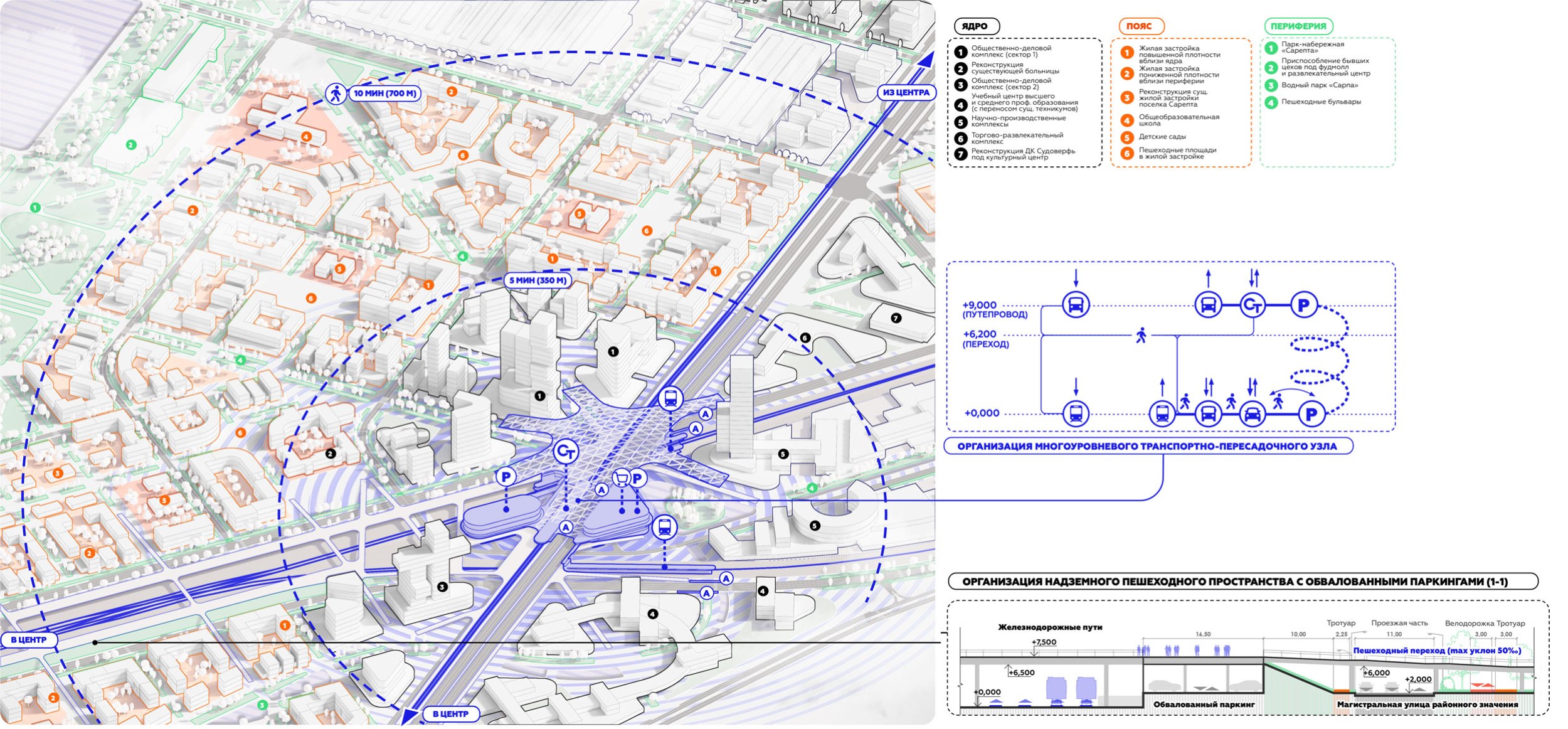Click legend item Водный парк «Сарпа»
Viewport: 1568px width, 729px height.
click(1320, 85)
